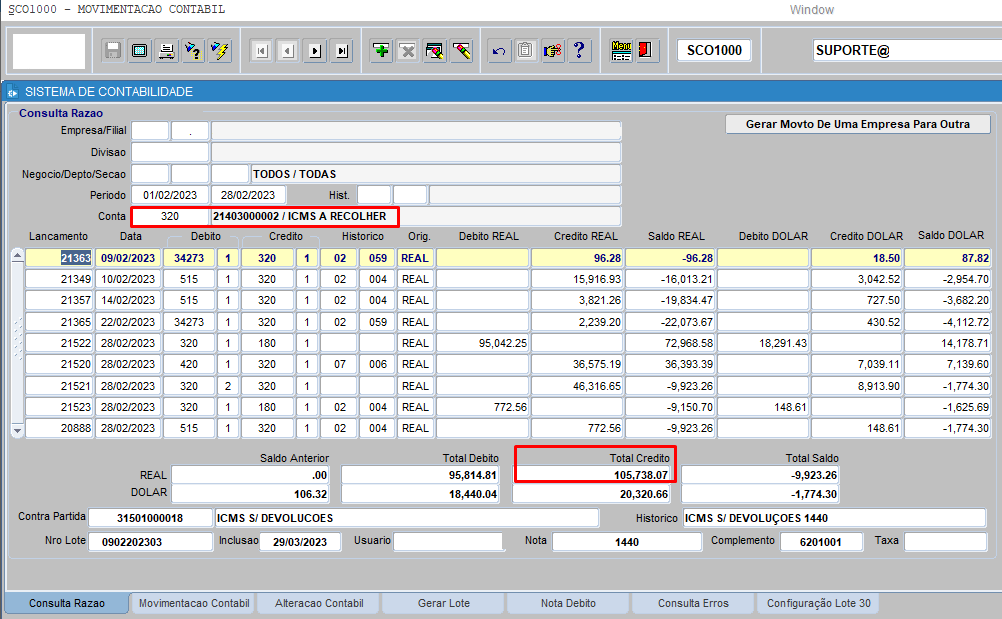Select lancamento 20888 row
This screenshot has width=1002, height=619.
point(59,428)
